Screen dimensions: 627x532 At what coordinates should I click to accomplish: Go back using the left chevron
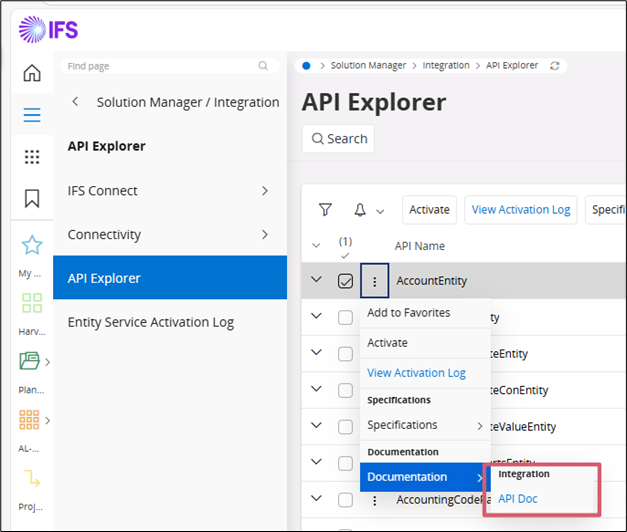click(75, 102)
